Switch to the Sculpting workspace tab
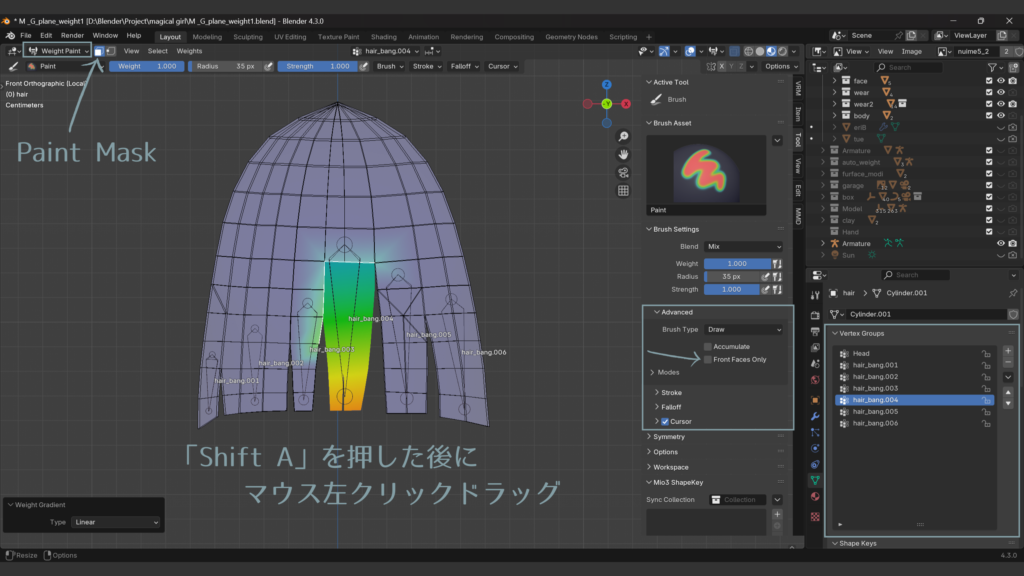 coord(247,37)
